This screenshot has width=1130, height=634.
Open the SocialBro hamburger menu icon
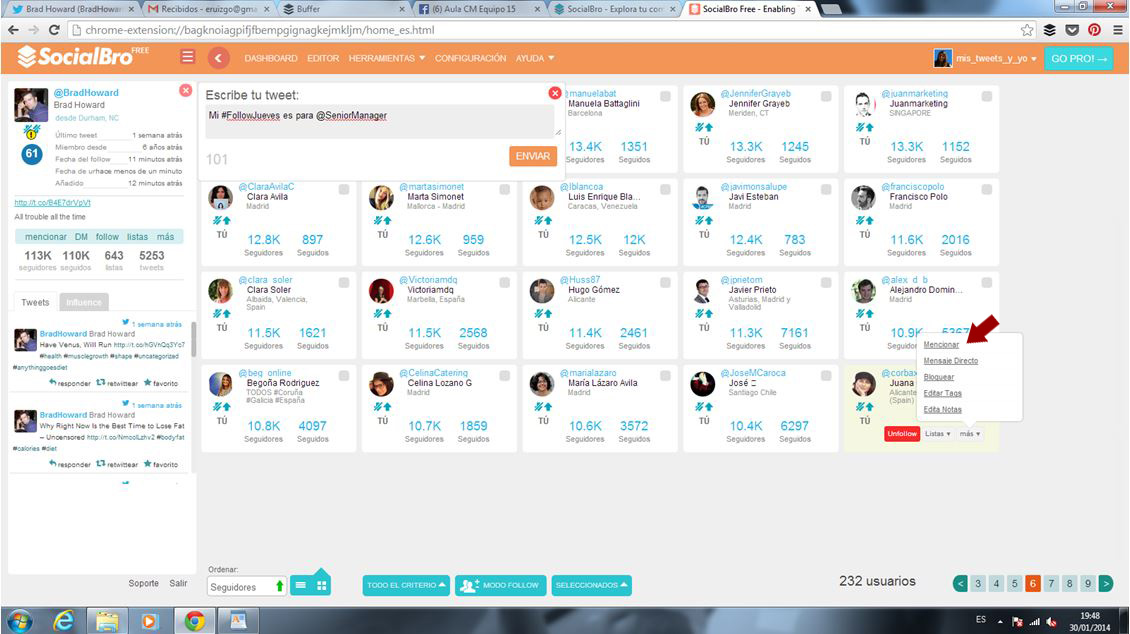click(187, 57)
